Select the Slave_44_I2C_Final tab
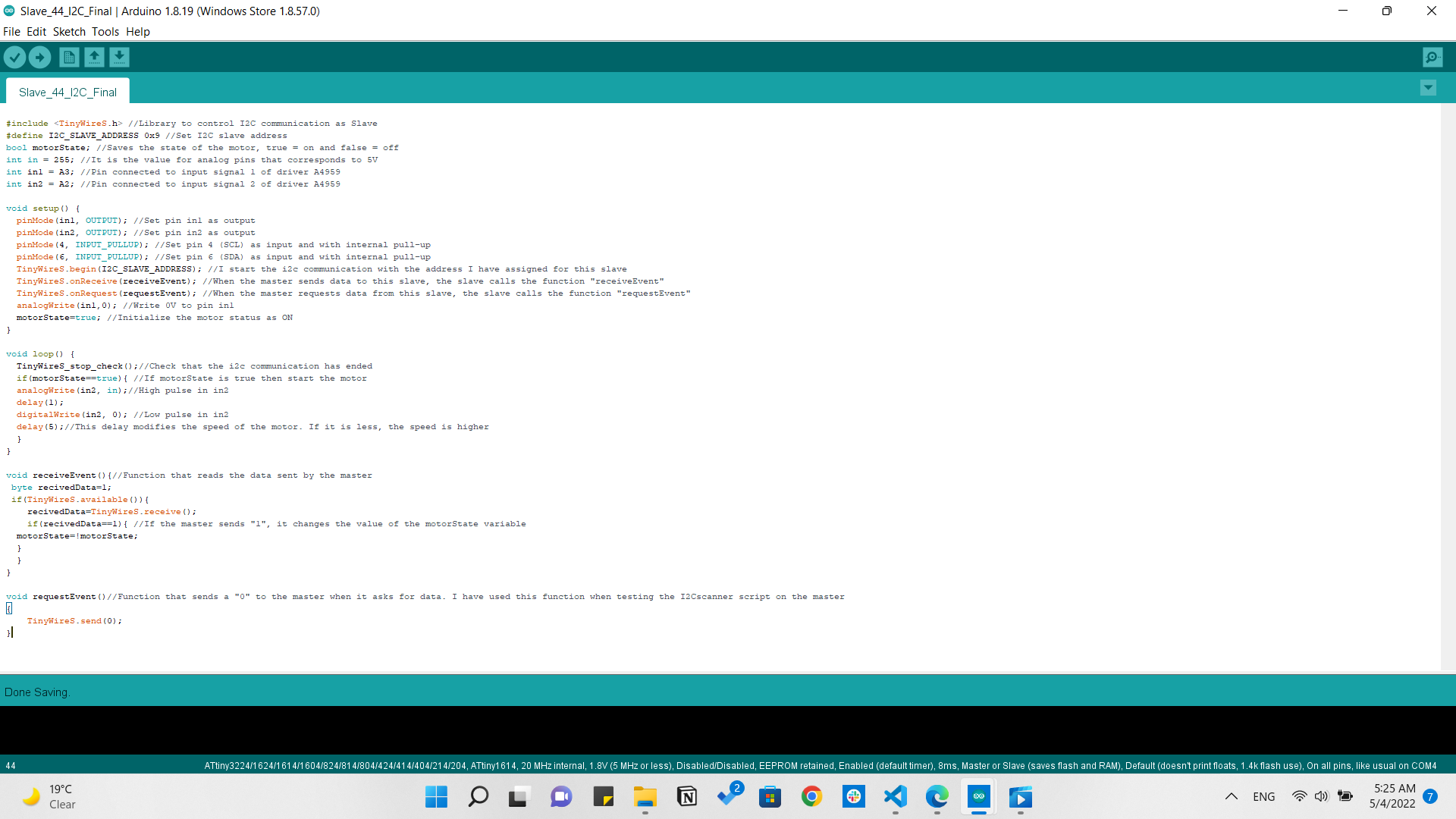This screenshot has width=1456, height=819. point(67,92)
